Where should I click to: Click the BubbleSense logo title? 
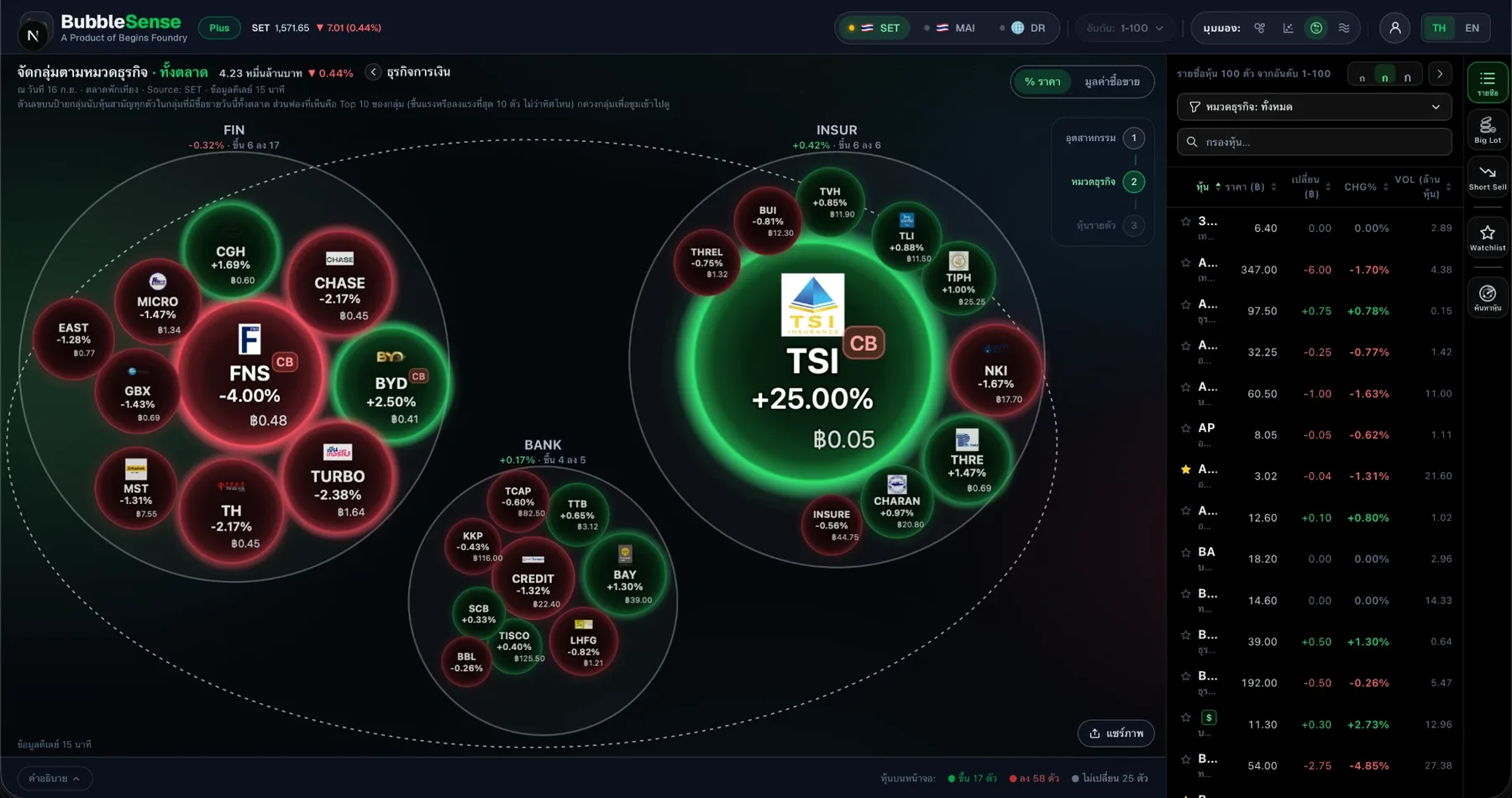click(x=121, y=22)
